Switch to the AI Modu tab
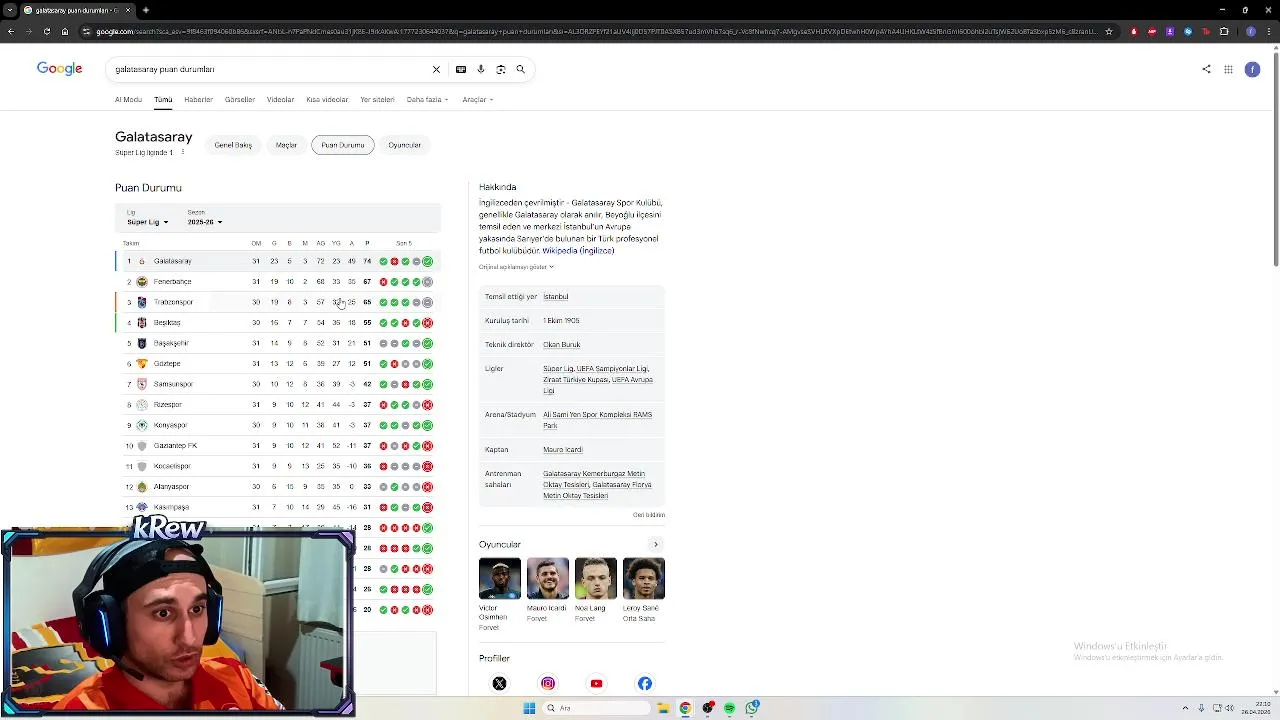 pos(128,100)
